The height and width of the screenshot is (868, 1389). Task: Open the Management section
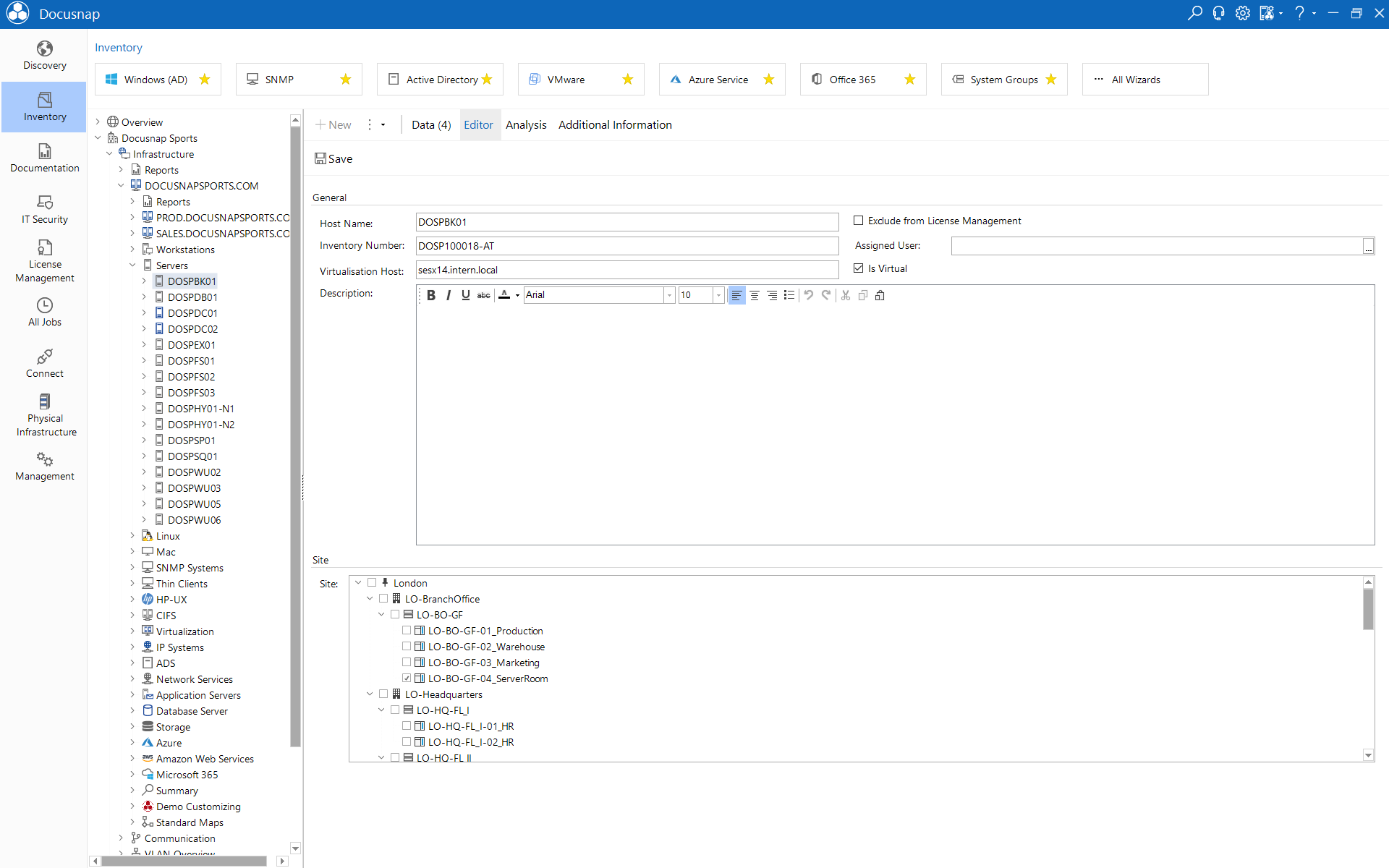click(44, 467)
